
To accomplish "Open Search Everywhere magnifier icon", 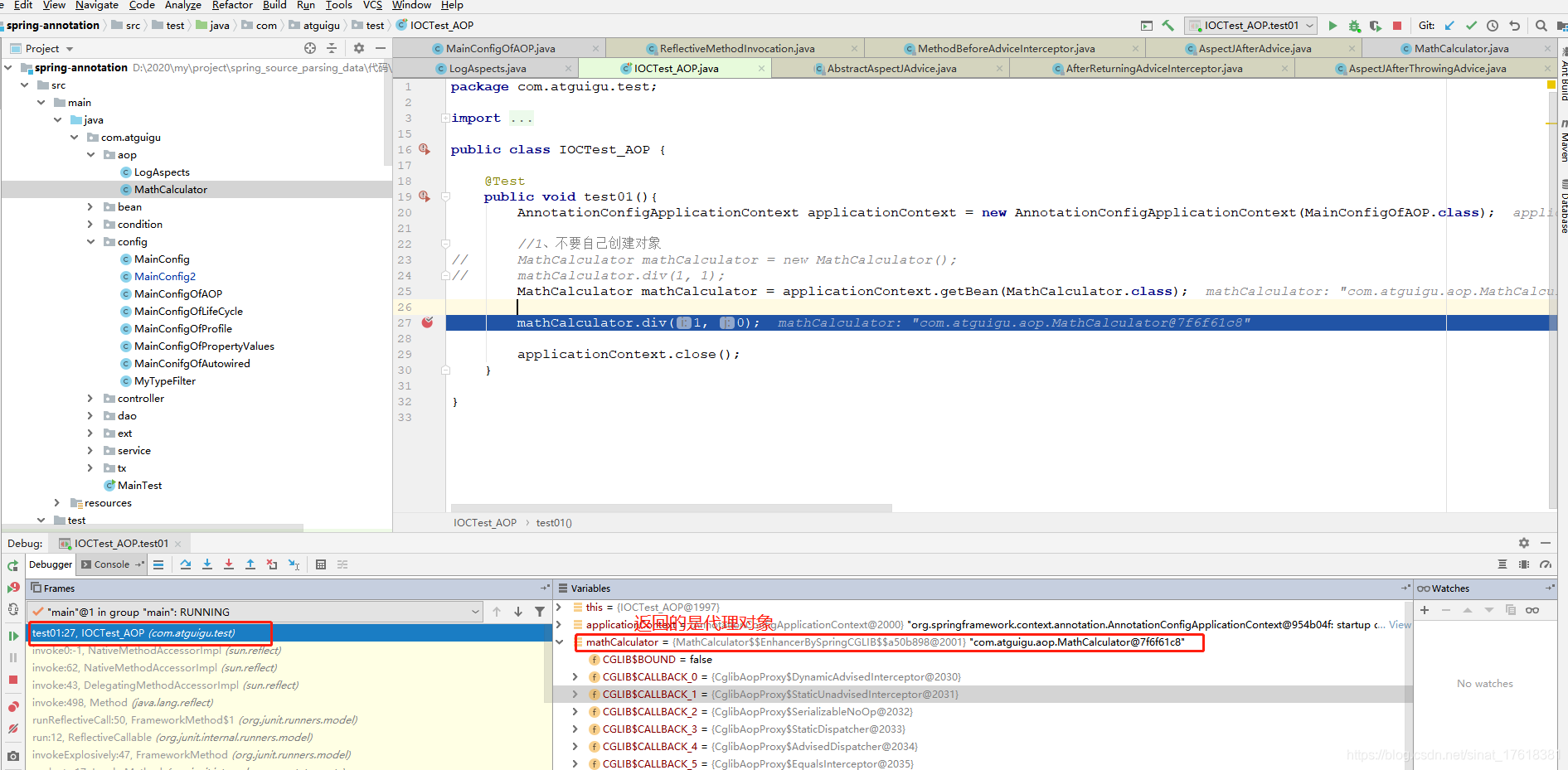I will click(x=1541, y=26).
